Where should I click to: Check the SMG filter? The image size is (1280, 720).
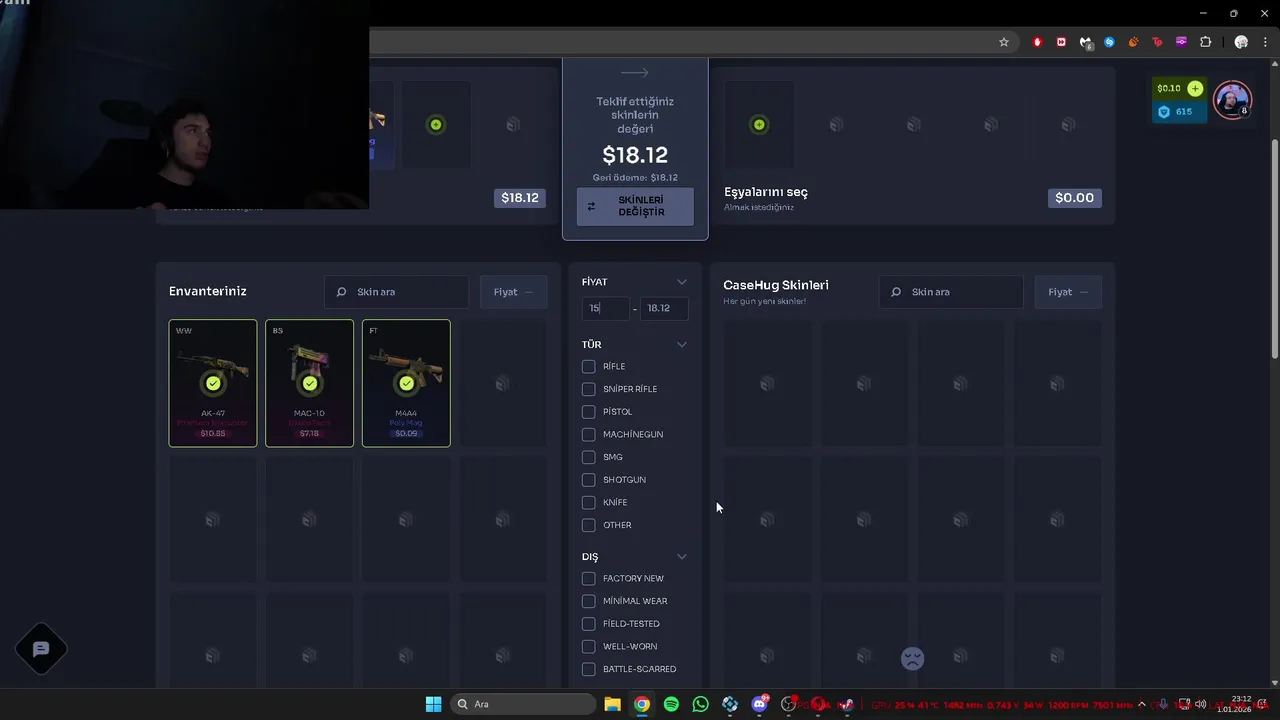pyautogui.click(x=588, y=457)
